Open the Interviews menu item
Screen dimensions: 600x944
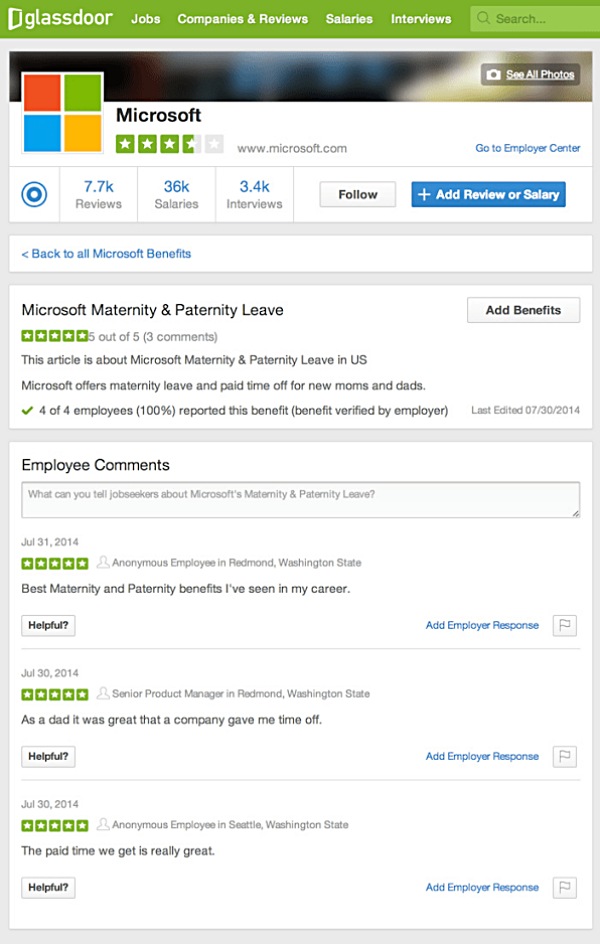point(421,18)
